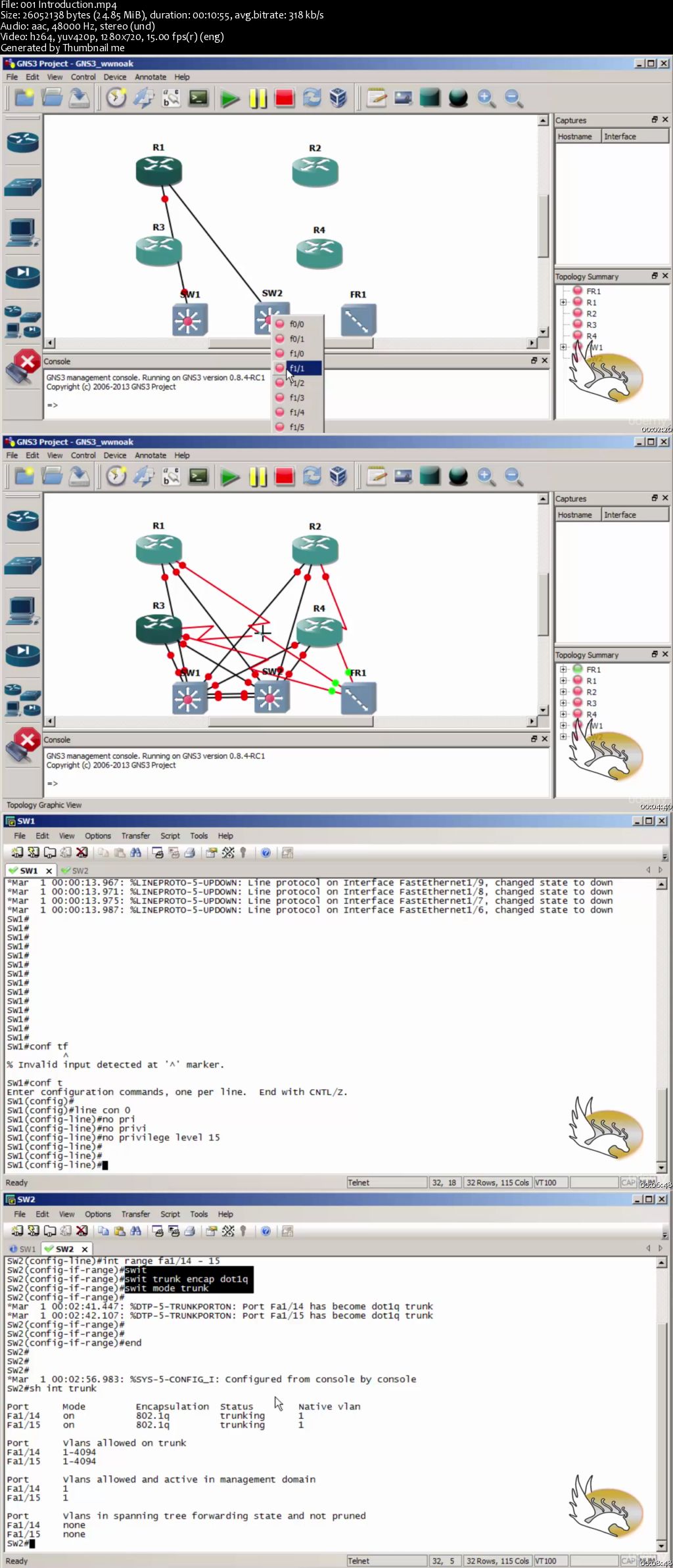Click terminal scroll-down arrow in SW1 terminal window
673x1568 pixels.
tap(662, 1167)
